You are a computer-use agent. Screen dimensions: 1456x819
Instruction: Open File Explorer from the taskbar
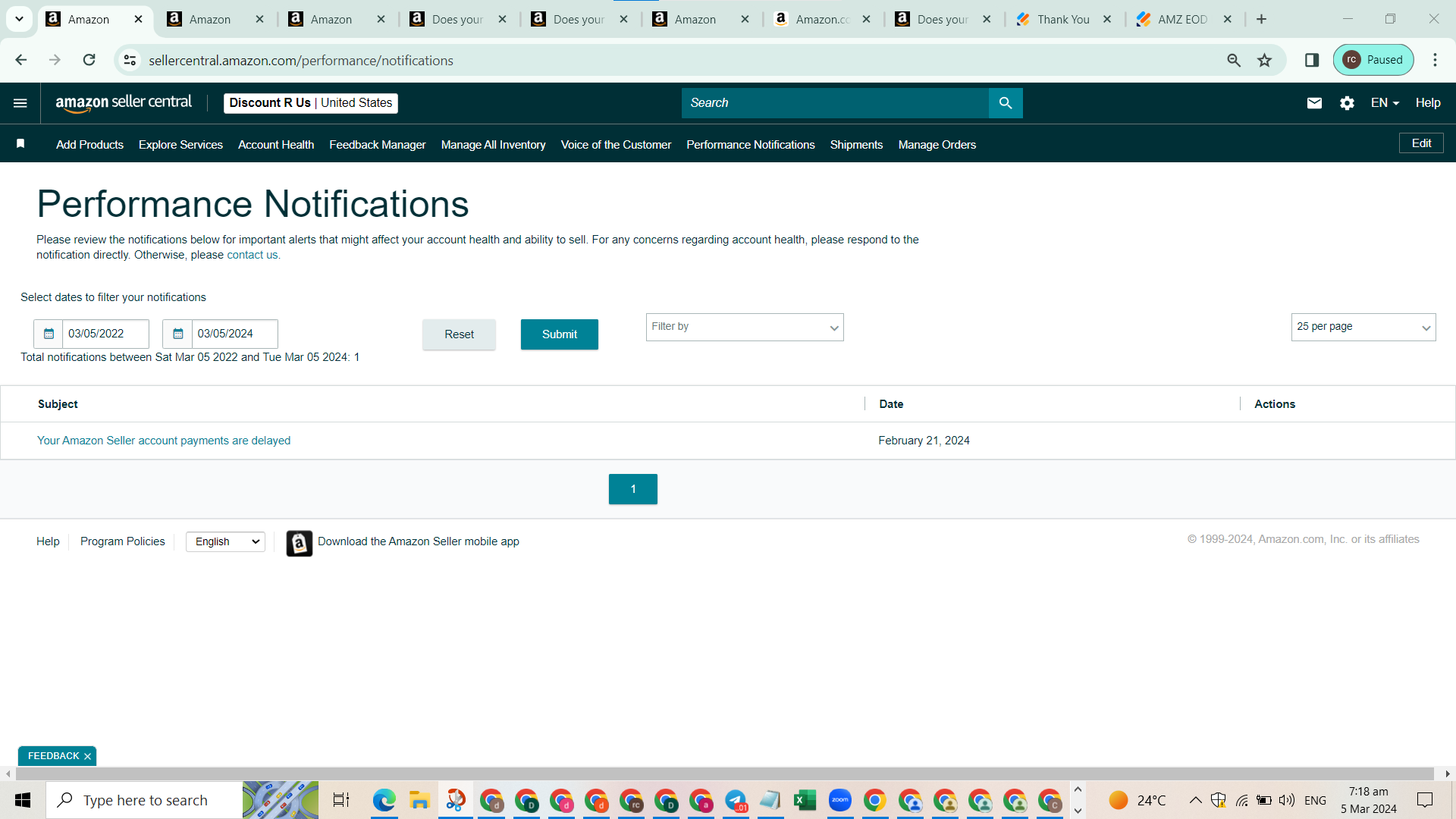419,800
